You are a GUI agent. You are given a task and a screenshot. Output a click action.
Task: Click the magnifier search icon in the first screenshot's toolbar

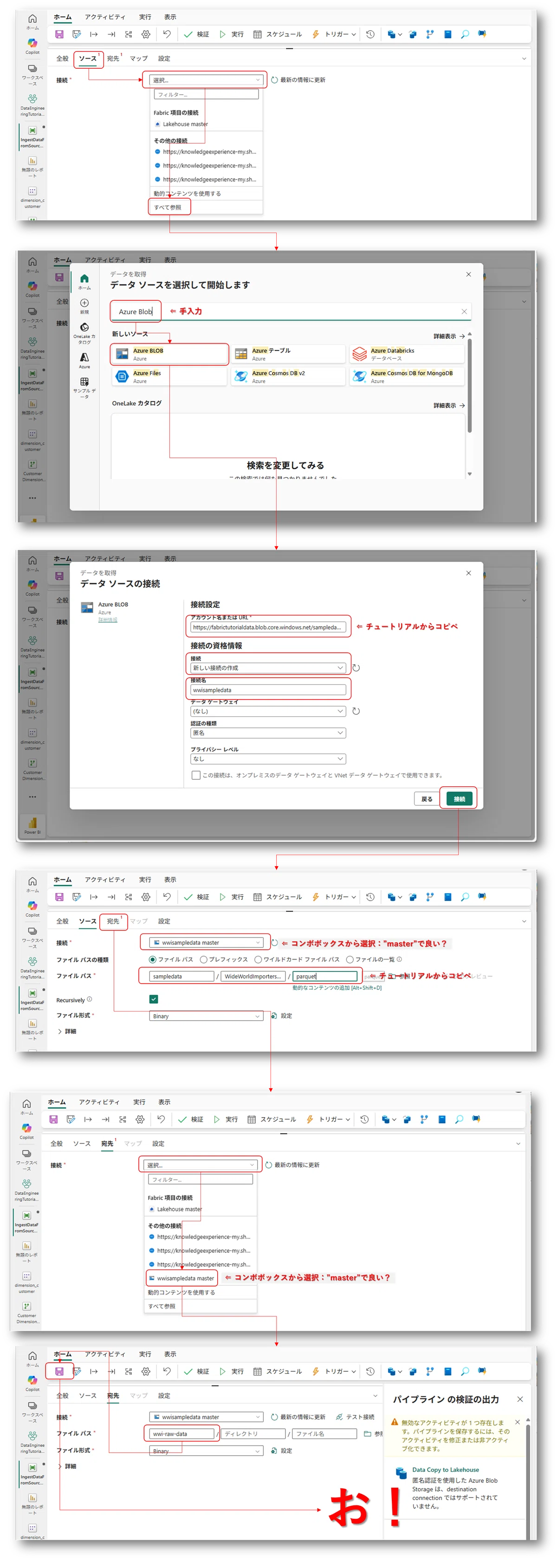(x=465, y=35)
